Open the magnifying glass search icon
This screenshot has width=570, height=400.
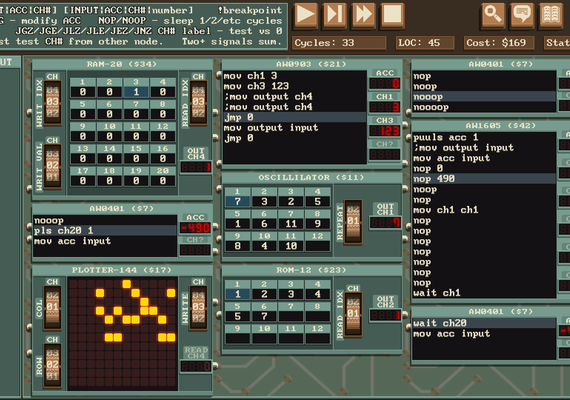click(493, 15)
